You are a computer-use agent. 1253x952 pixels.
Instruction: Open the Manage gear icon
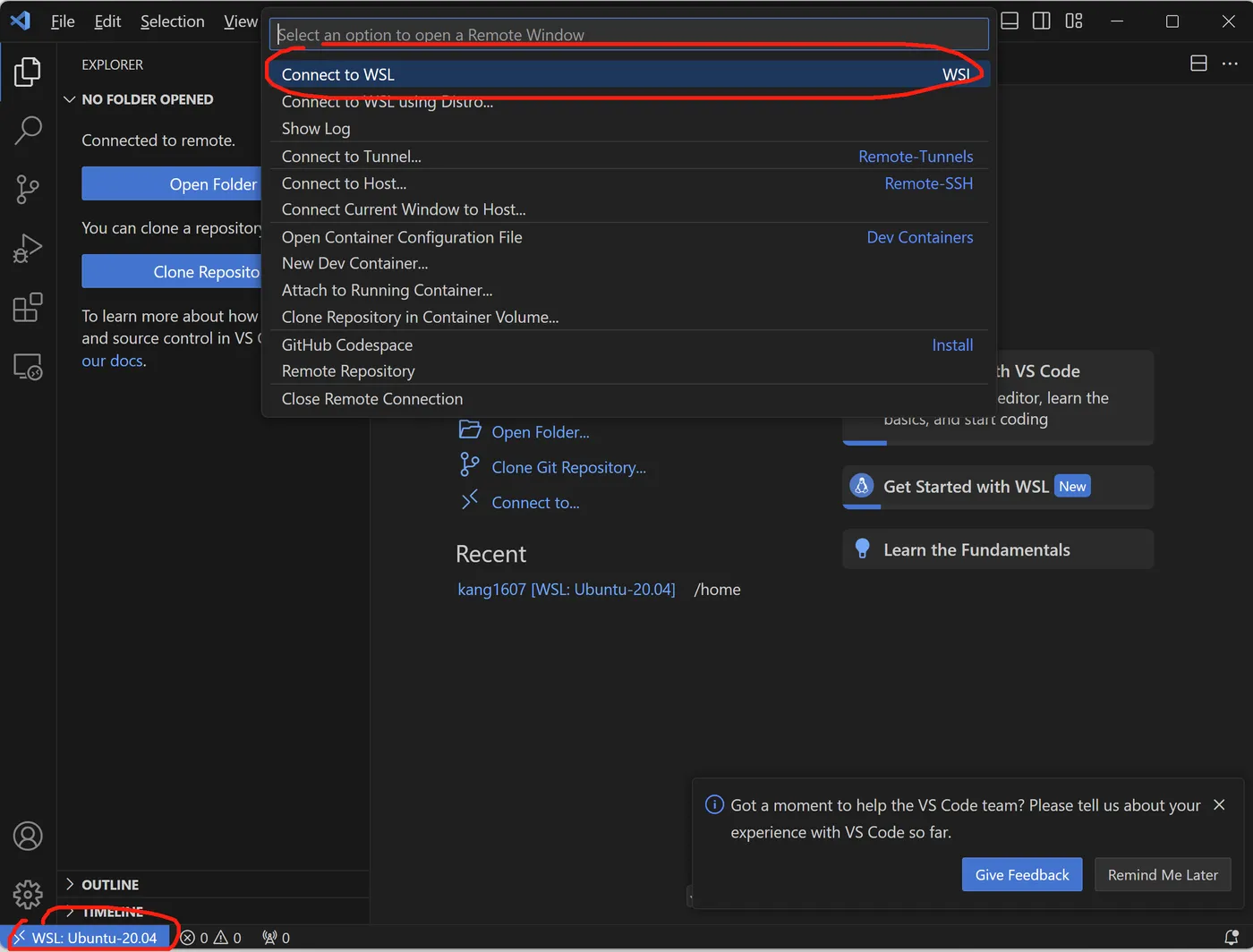tap(28, 894)
